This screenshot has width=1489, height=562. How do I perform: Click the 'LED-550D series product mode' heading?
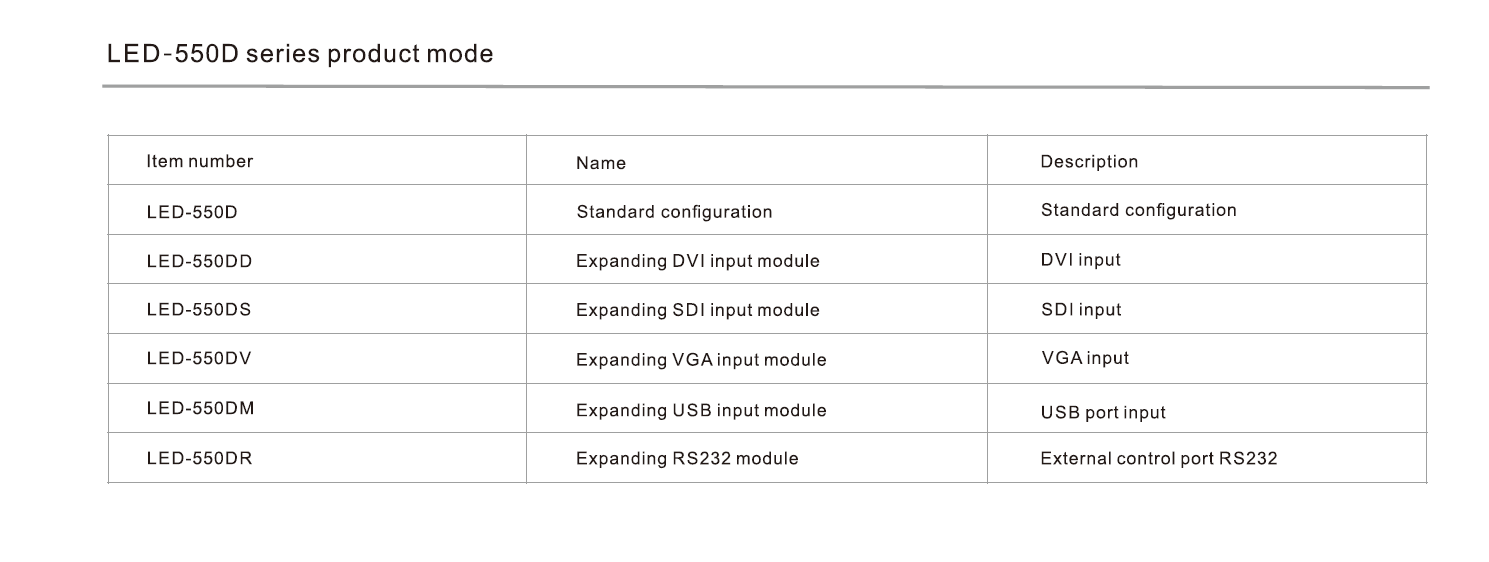click(300, 54)
